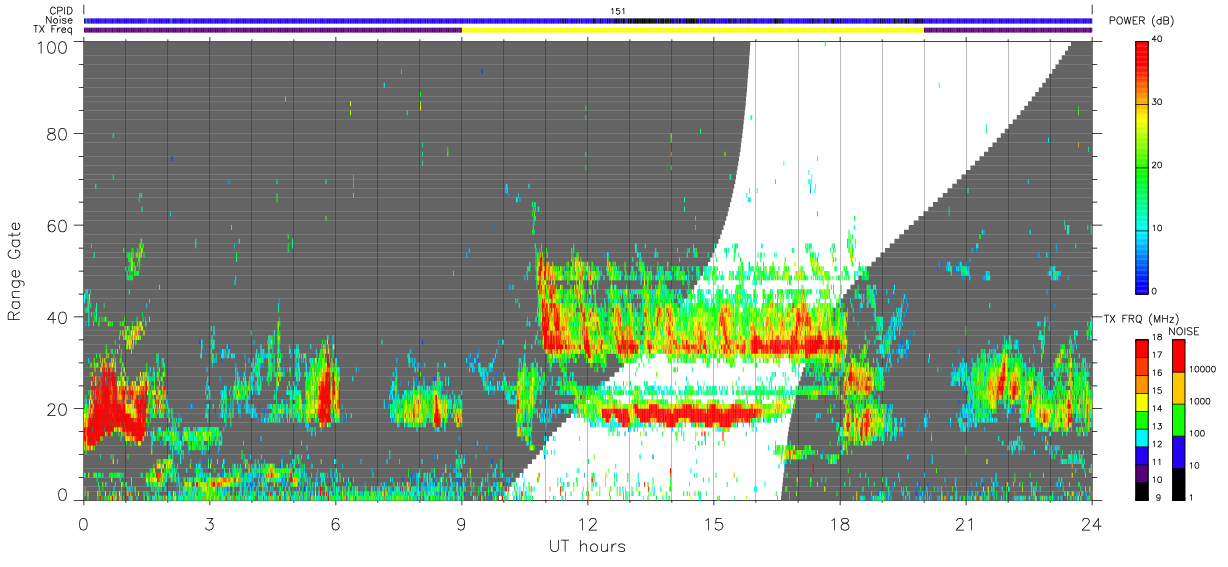Click the NOISE legend title
The height and width of the screenshot is (567, 1228).
1182,331
